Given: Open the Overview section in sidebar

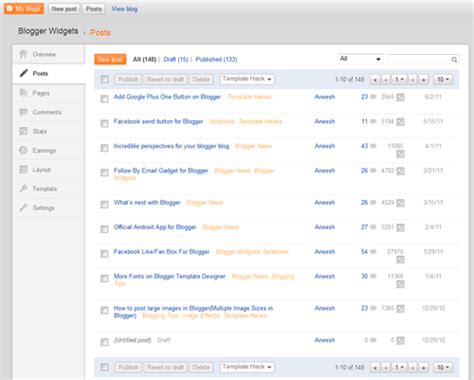Looking at the screenshot, I should 49,54.
